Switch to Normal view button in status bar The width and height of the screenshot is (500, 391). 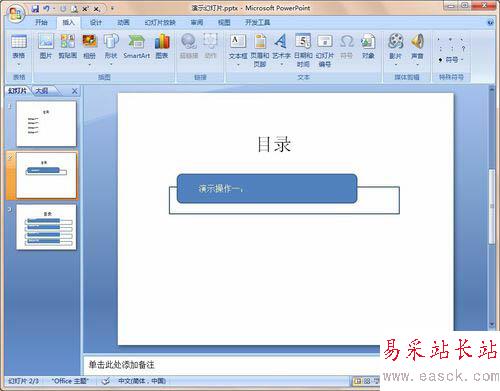click(358, 381)
